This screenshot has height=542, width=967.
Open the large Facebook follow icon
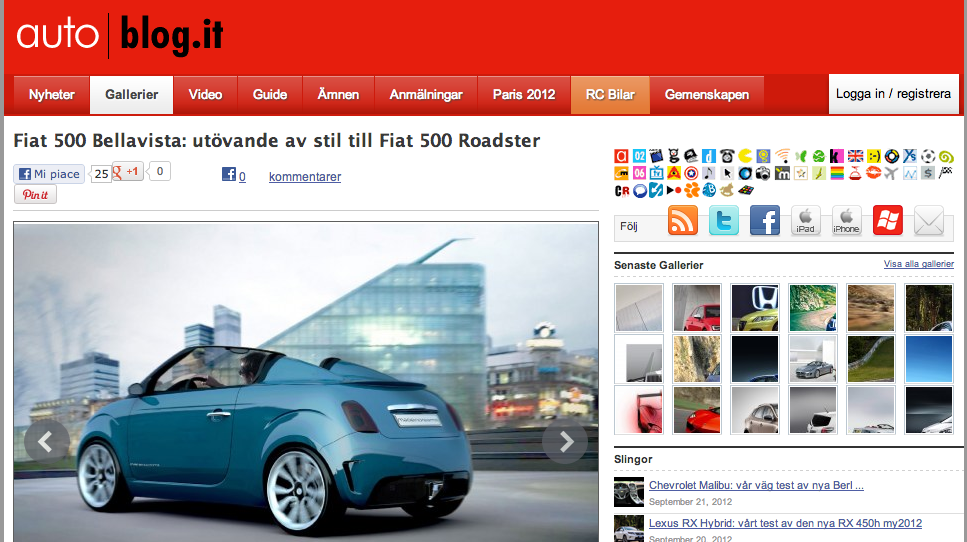[765, 221]
